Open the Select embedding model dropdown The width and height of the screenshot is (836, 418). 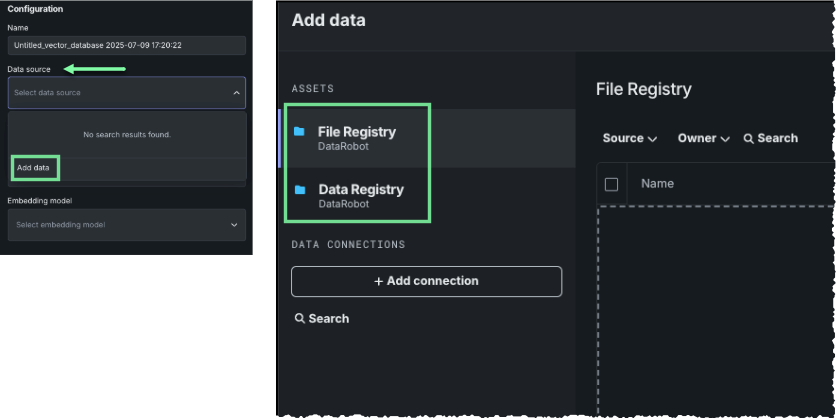click(120, 225)
